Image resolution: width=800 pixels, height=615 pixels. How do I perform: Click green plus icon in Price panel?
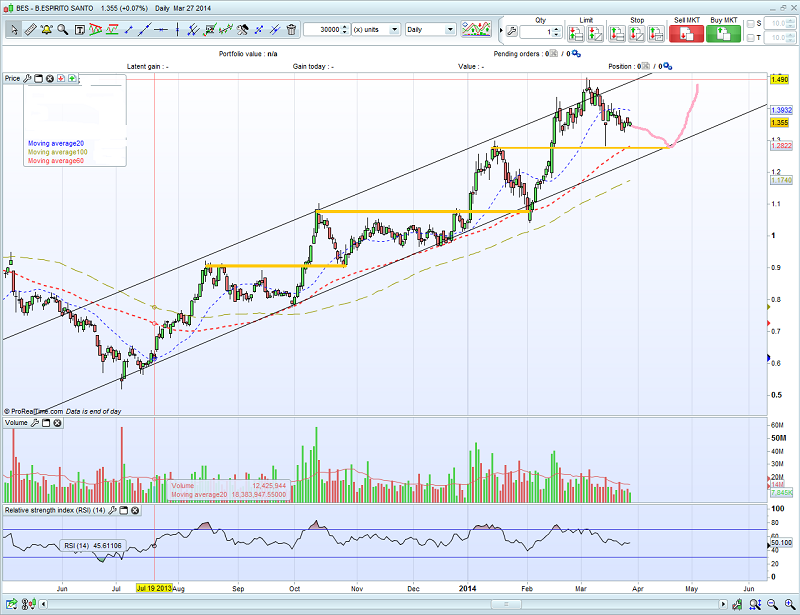pyautogui.click(x=72, y=78)
